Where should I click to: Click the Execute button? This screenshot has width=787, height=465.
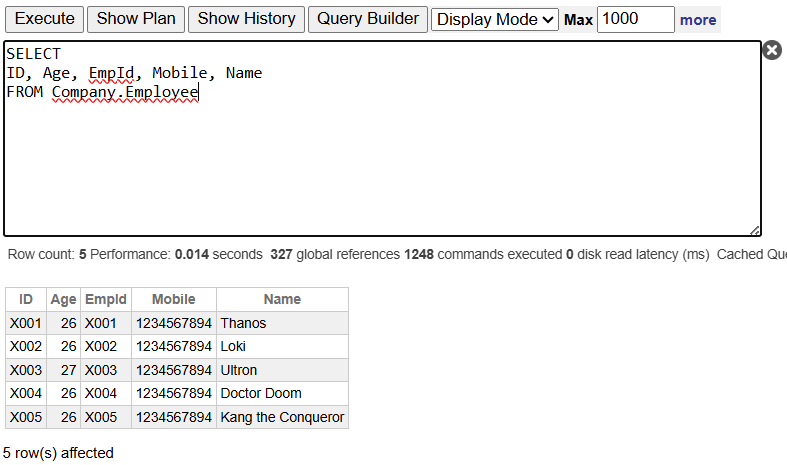[44, 19]
